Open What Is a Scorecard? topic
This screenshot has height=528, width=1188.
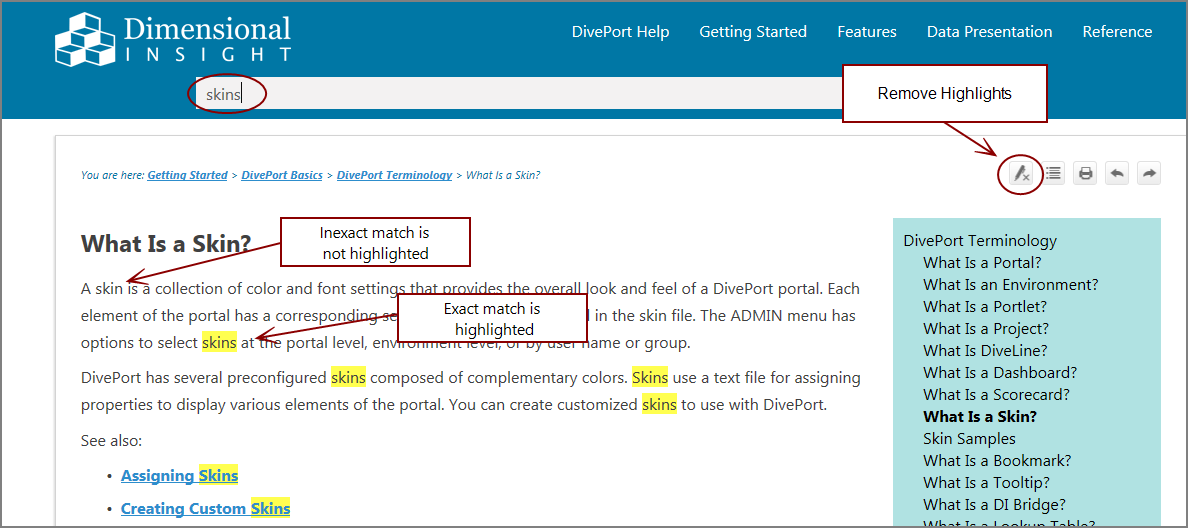(x=996, y=395)
